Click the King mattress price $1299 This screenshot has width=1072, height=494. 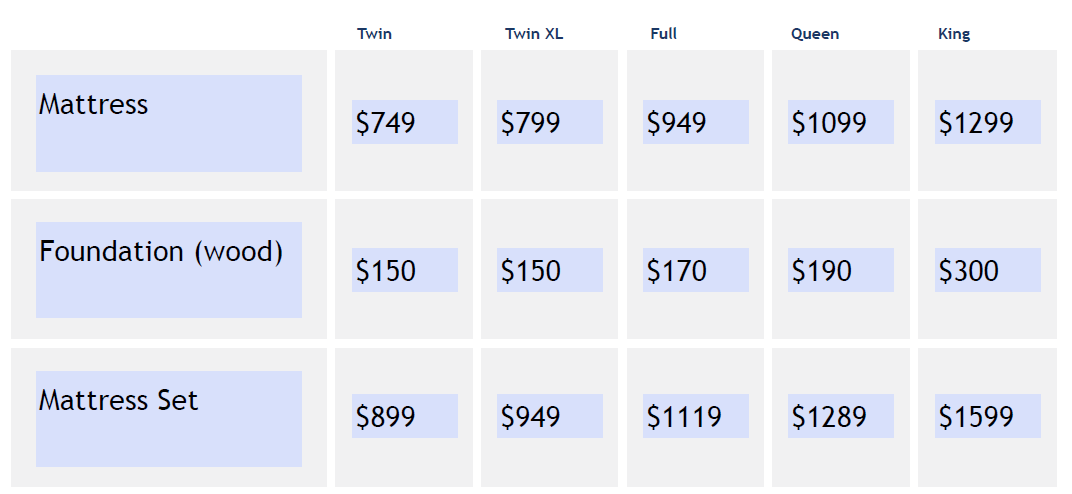976,123
